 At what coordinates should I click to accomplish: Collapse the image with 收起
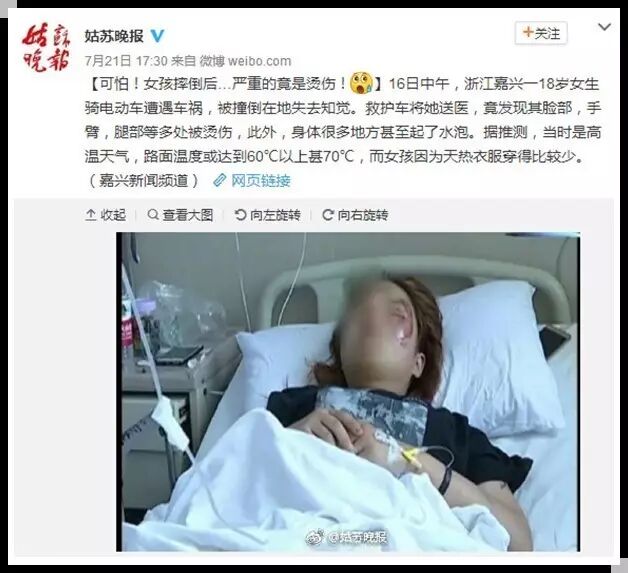click(x=105, y=215)
